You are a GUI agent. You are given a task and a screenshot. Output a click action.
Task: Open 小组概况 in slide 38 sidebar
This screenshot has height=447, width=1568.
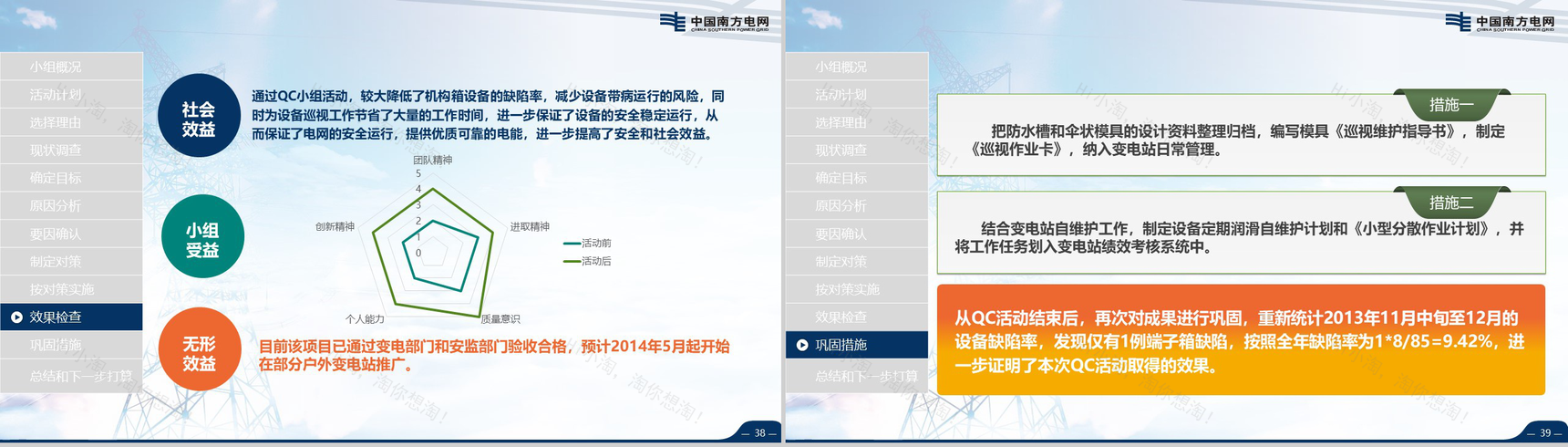click(71, 67)
